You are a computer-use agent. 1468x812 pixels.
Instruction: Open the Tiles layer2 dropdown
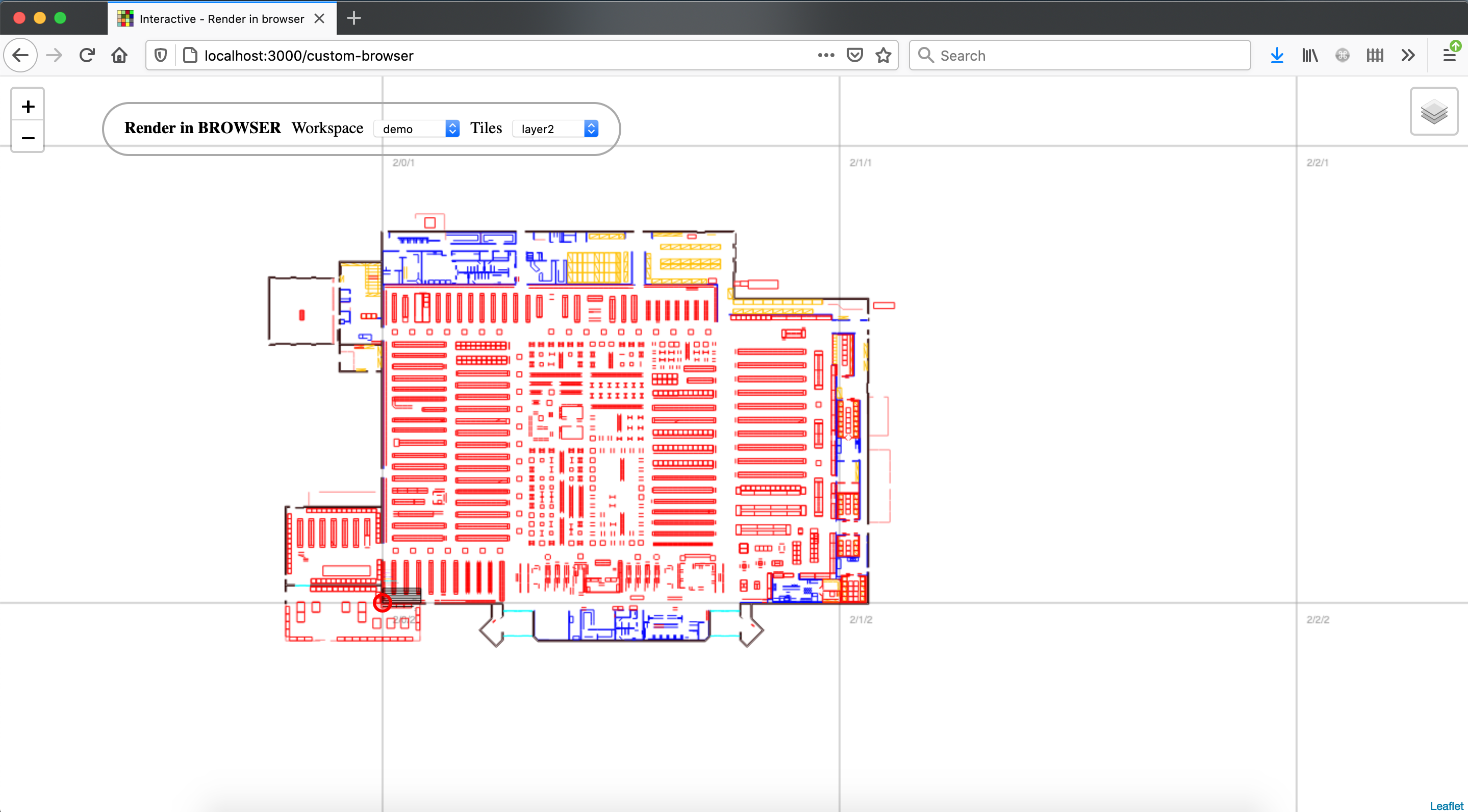pos(555,129)
